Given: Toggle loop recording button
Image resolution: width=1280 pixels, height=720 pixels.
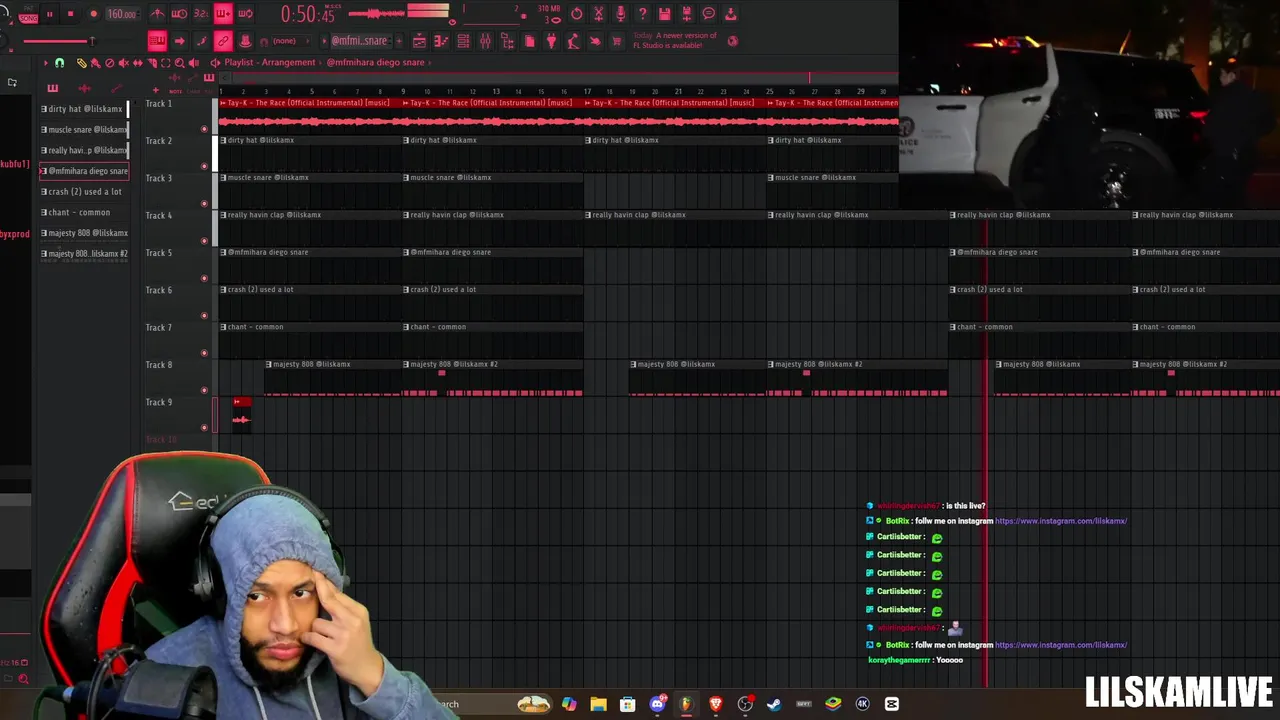Looking at the screenshot, I should 245,14.
